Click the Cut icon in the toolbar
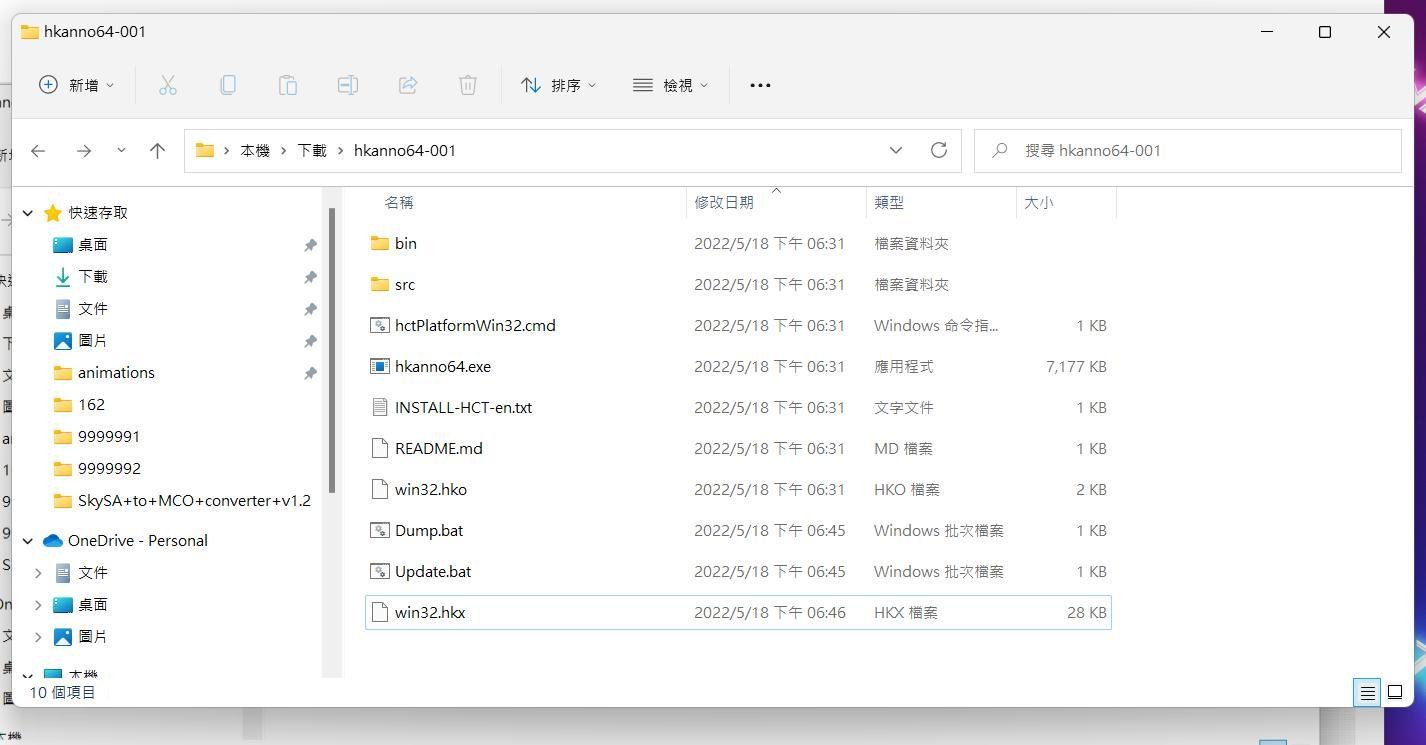 click(x=167, y=85)
